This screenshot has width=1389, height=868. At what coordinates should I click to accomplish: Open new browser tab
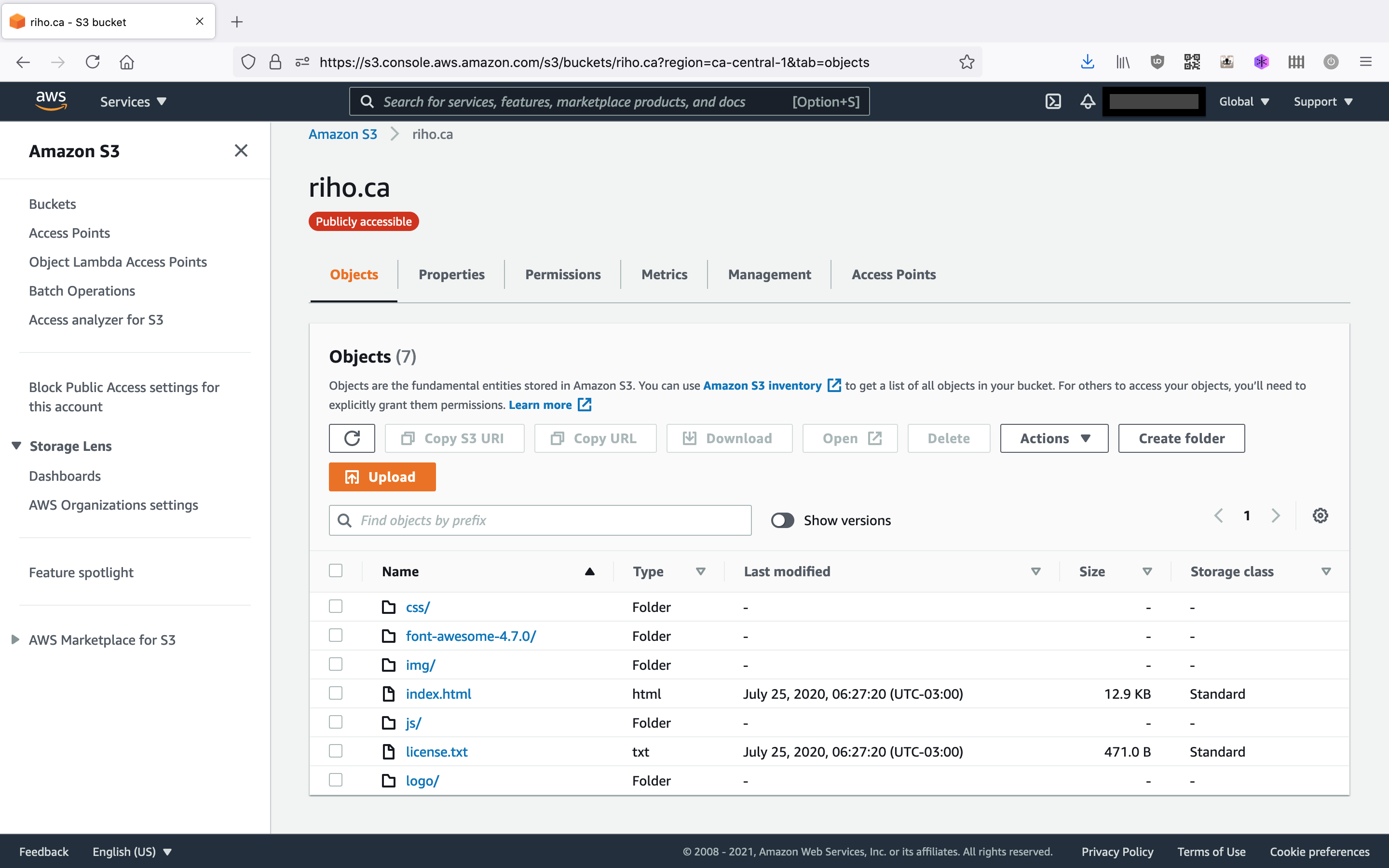pos(236,22)
